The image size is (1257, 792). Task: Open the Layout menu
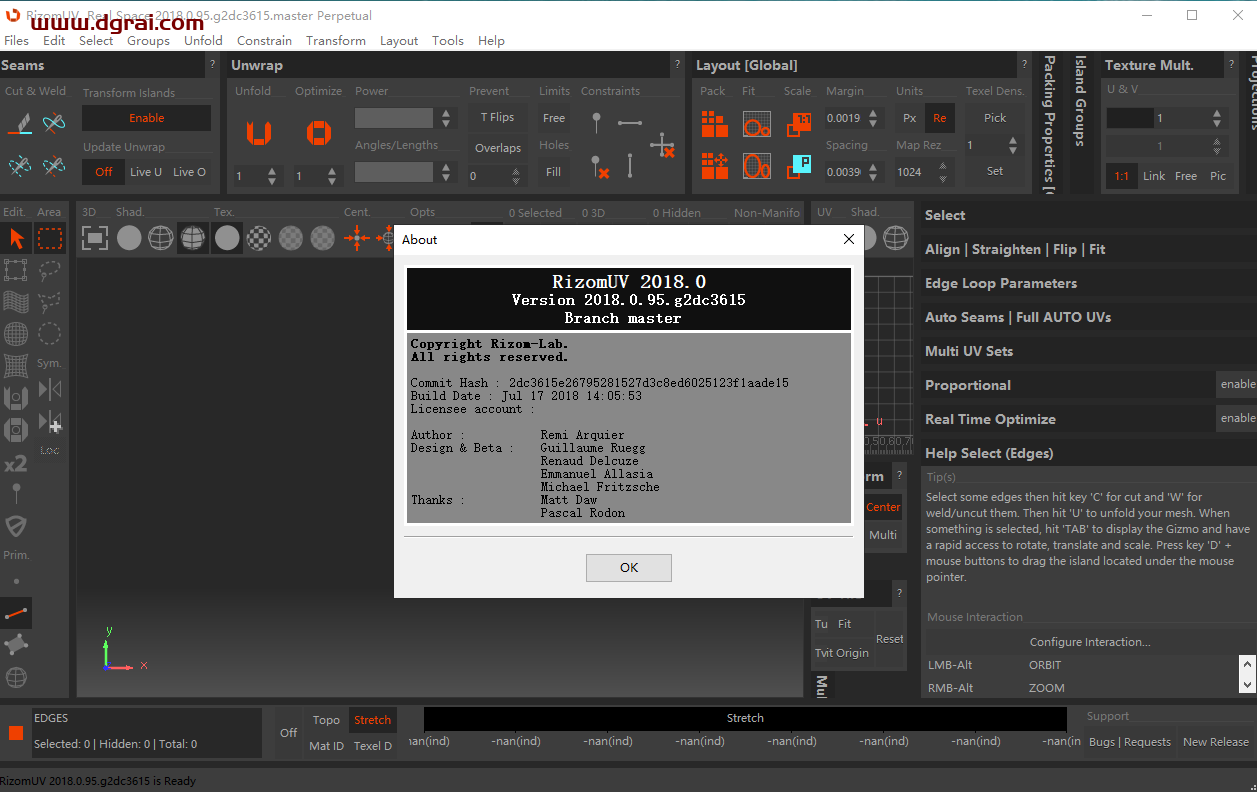pyautogui.click(x=399, y=41)
